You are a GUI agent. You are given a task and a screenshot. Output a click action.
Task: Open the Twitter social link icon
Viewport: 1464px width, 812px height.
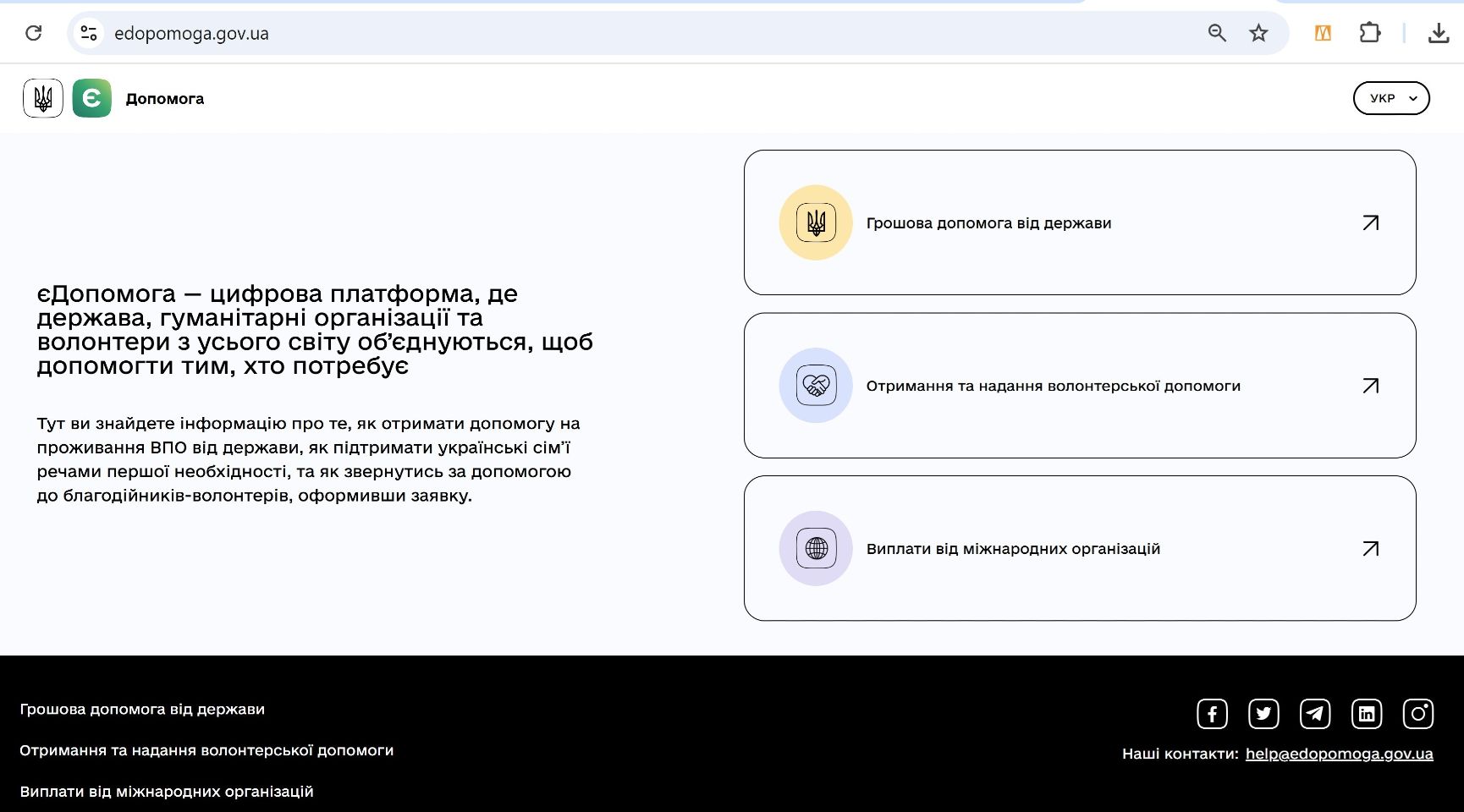[x=1263, y=714]
